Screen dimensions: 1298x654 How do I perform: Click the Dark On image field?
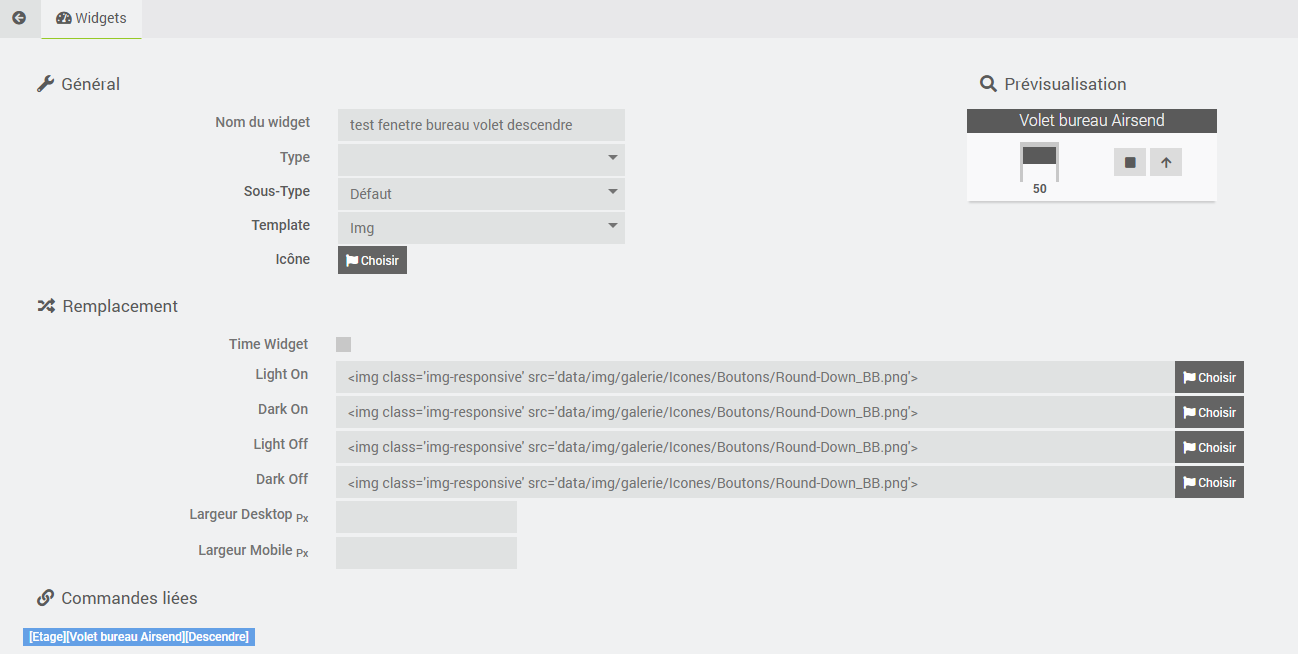pyautogui.click(x=755, y=412)
